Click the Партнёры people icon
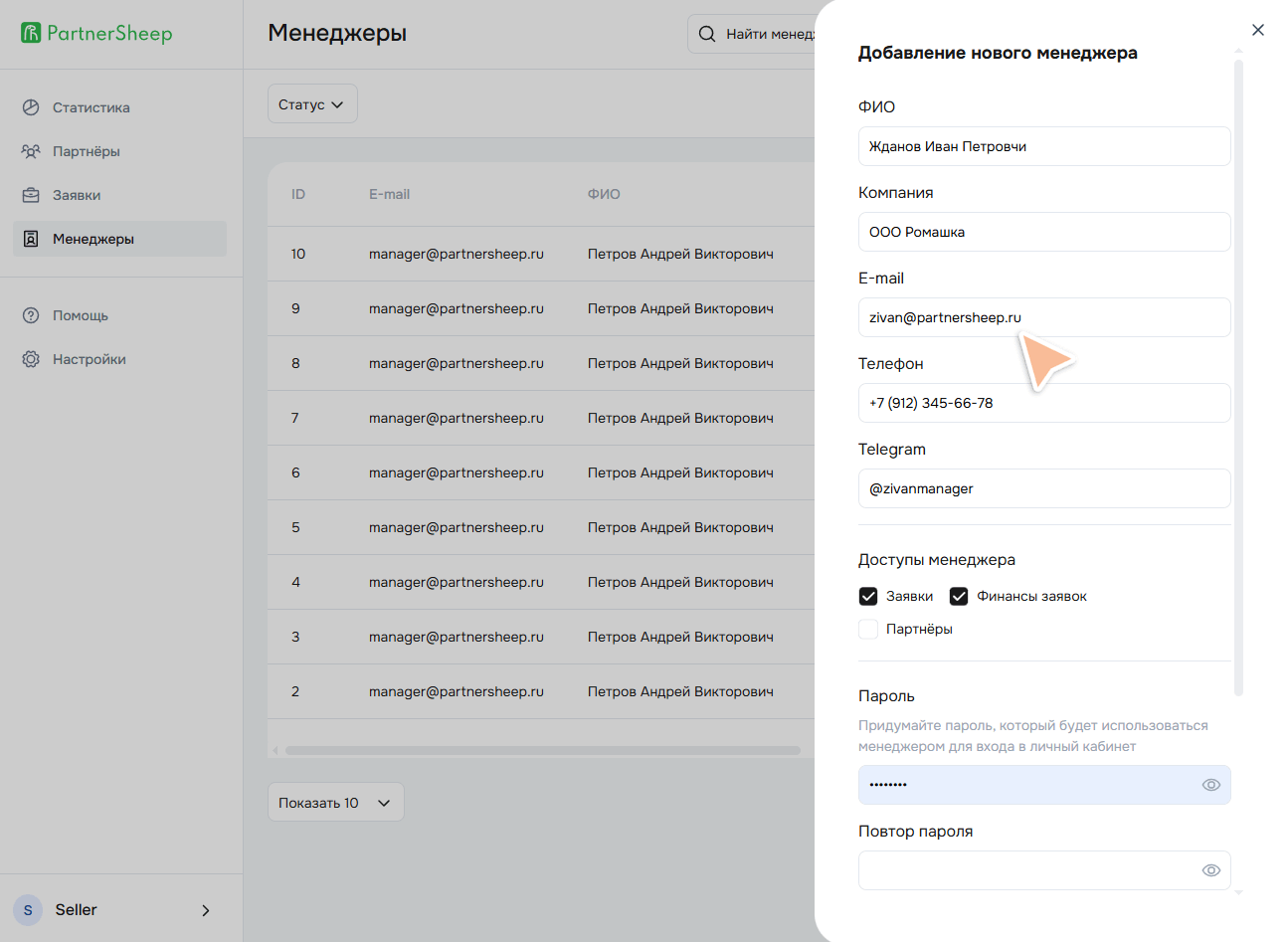The width and height of the screenshot is (1288, 942). pos(31,151)
